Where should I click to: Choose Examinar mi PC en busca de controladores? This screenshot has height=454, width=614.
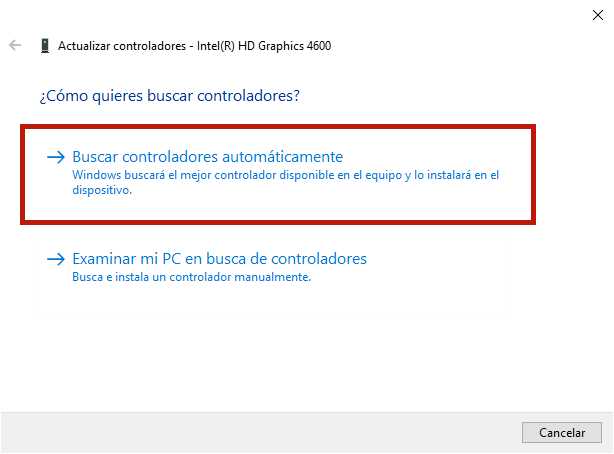(219, 259)
